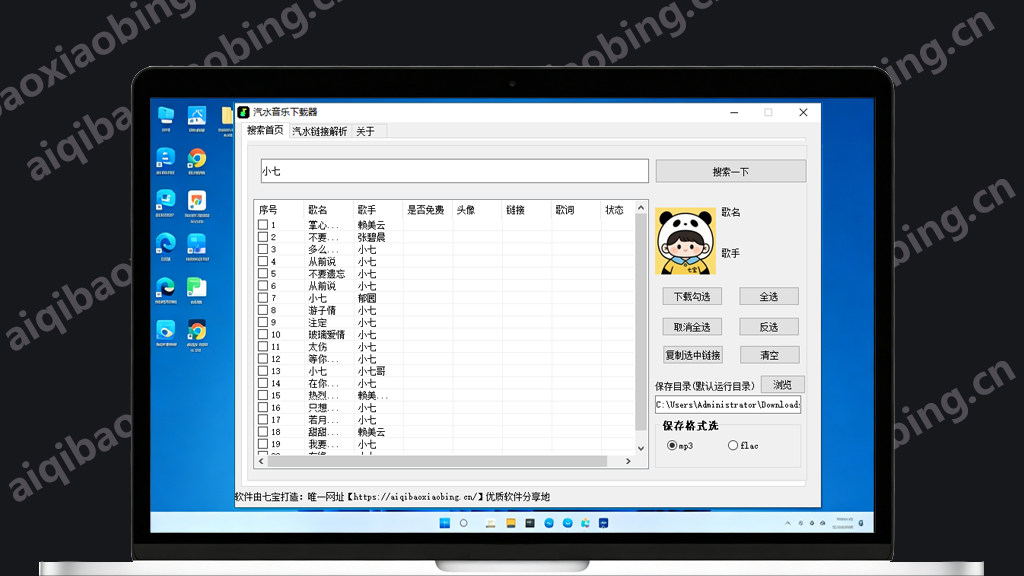Click the save directory path field
Image resolution: width=1024 pixels, height=576 pixels.
pyautogui.click(x=728, y=405)
